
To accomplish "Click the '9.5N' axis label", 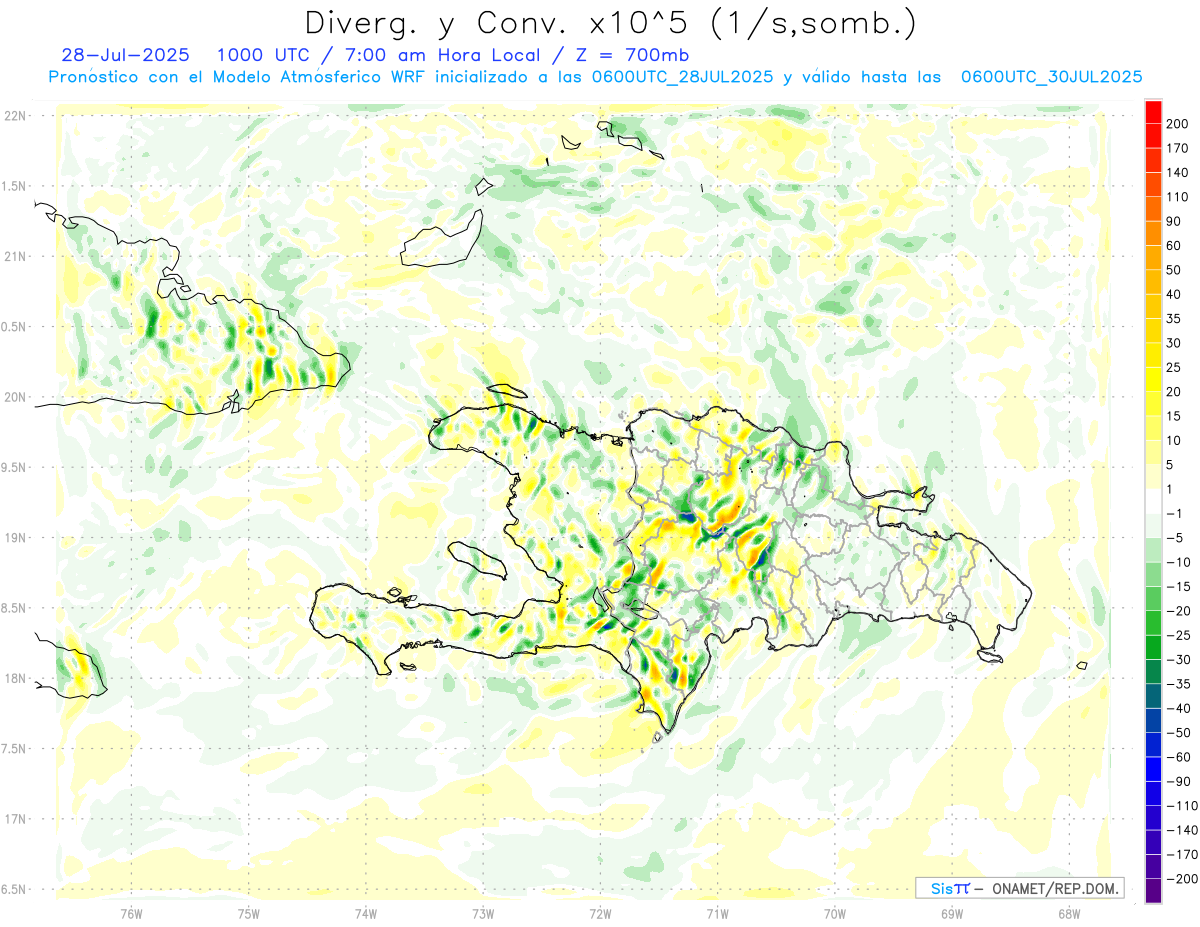I will pyautogui.click(x=15, y=468).
